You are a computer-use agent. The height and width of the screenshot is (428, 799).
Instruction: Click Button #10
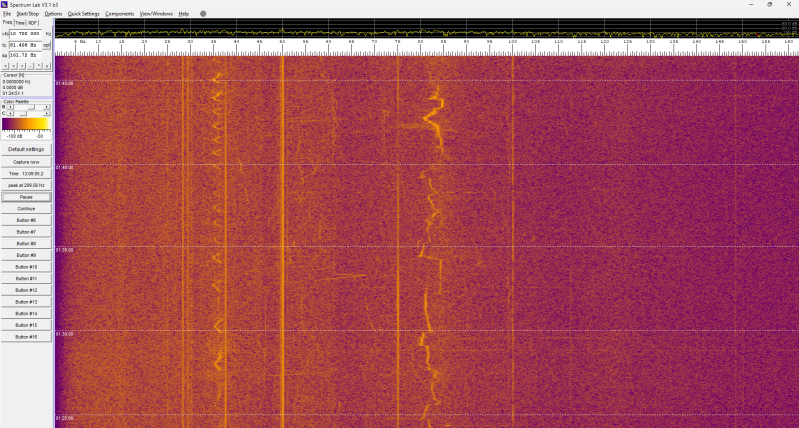point(26,267)
